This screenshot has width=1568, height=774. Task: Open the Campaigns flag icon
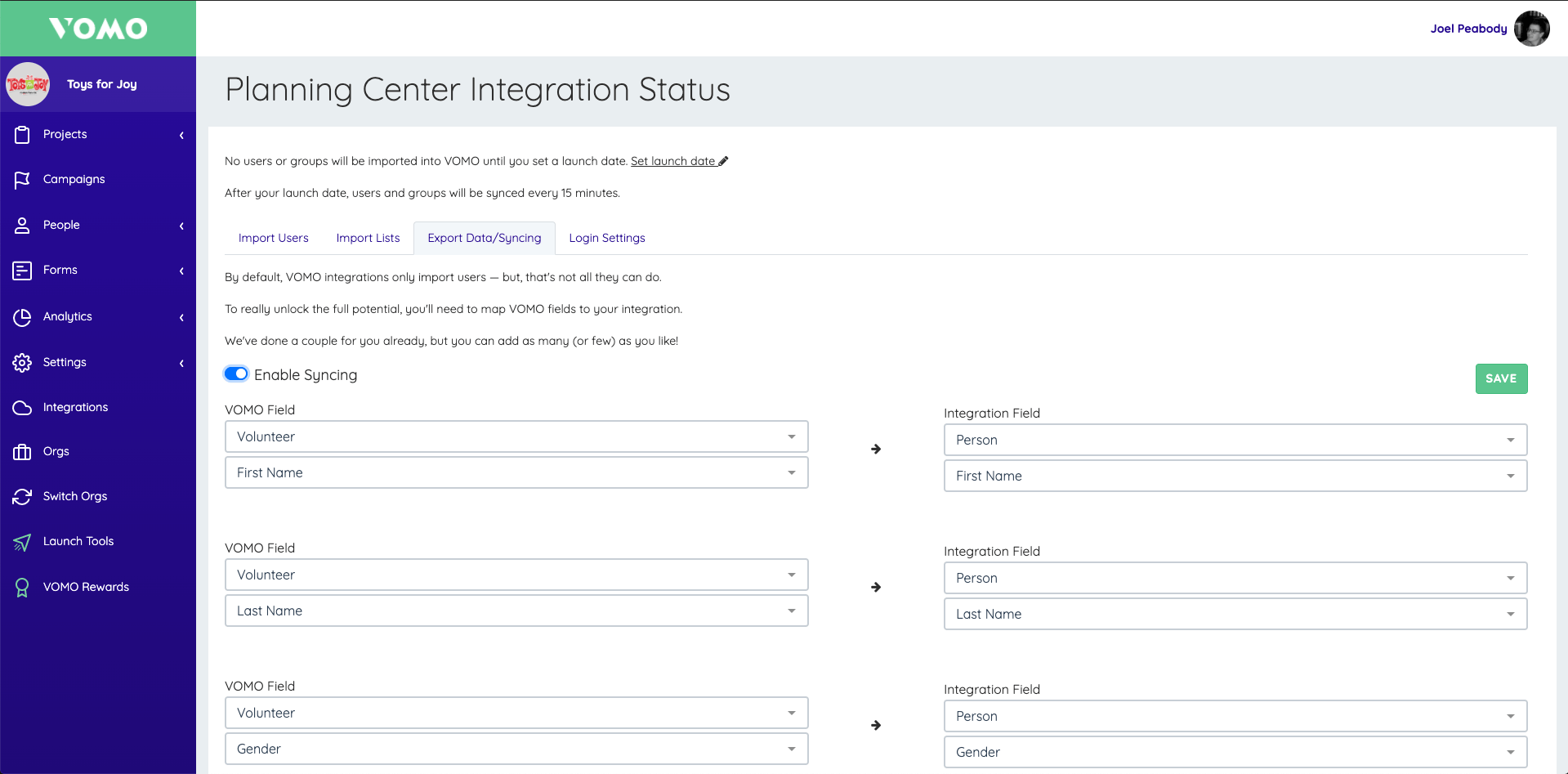[23, 180]
